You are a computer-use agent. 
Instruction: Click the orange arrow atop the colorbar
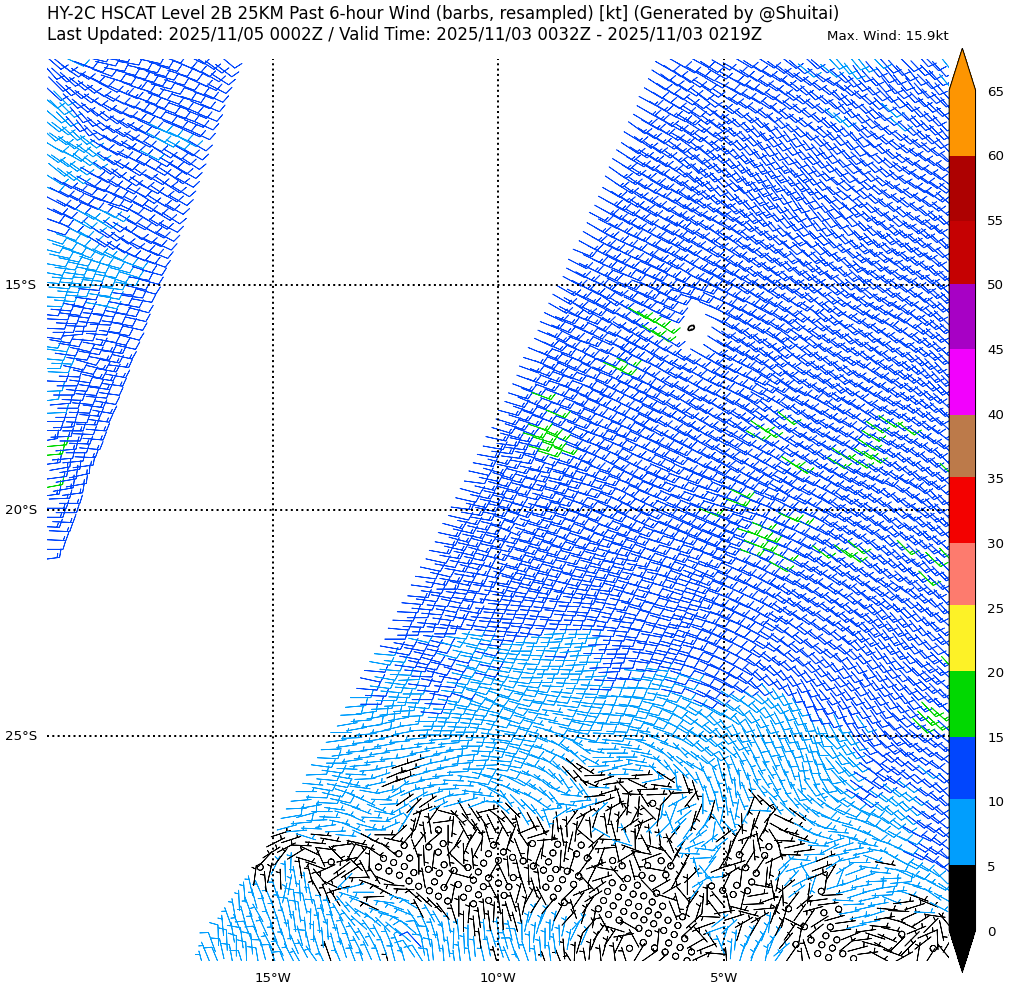pyautogui.click(x=961, y=72)
